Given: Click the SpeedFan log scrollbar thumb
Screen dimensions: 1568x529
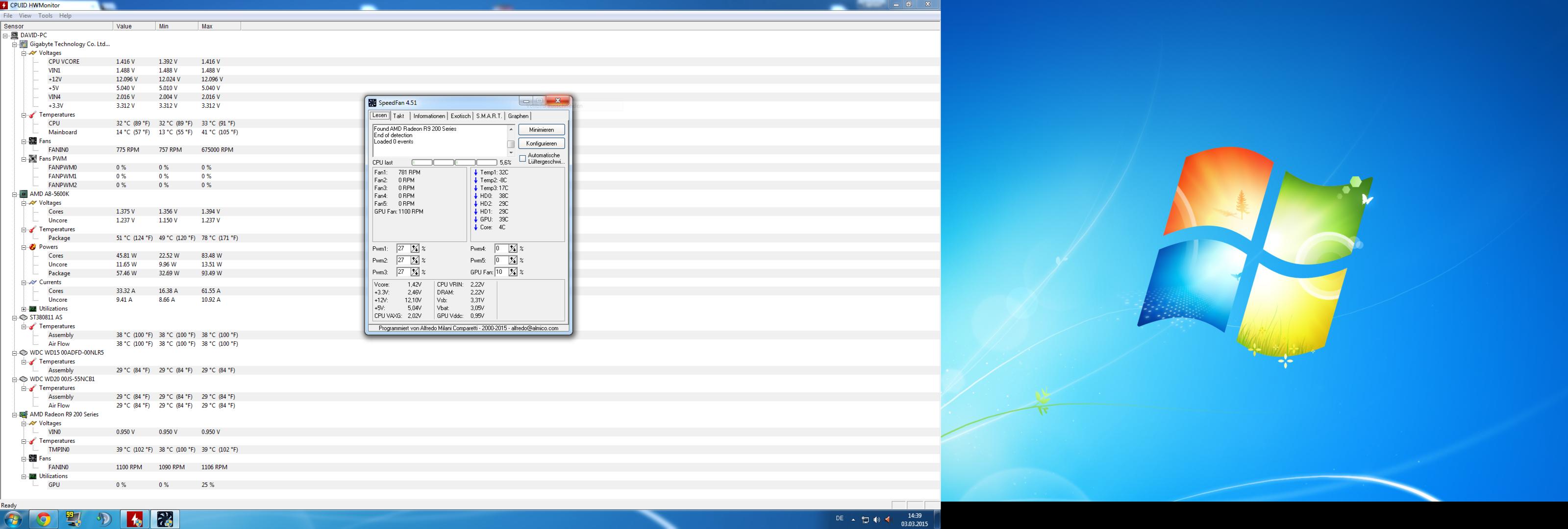Looking at the screenshot, I should 511,144.
